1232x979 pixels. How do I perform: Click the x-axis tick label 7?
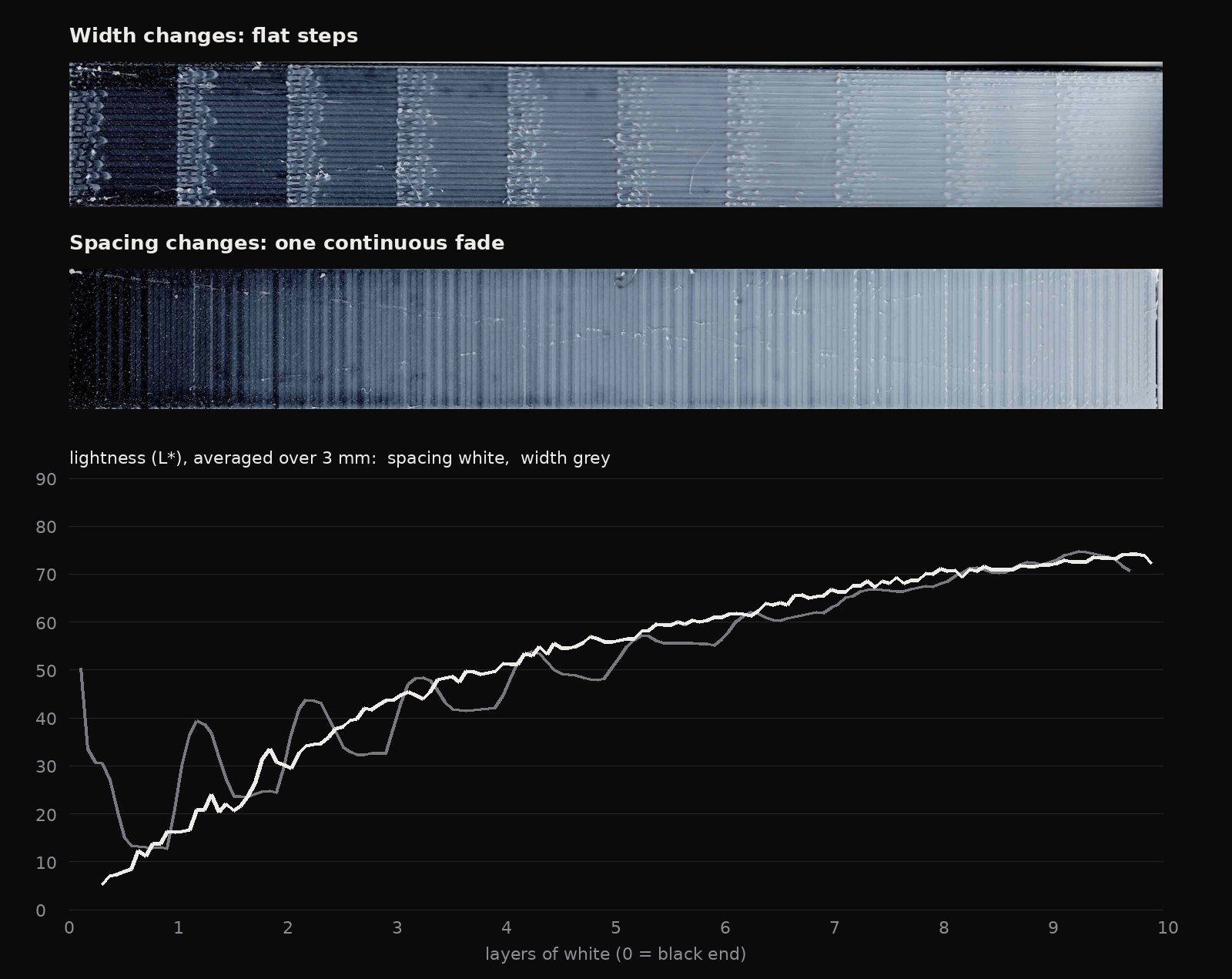click(835, 928)
